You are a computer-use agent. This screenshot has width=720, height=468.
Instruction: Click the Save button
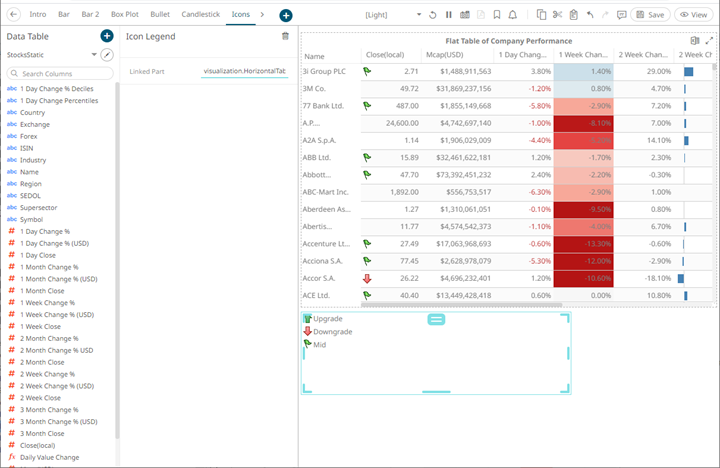pos(651,15)
